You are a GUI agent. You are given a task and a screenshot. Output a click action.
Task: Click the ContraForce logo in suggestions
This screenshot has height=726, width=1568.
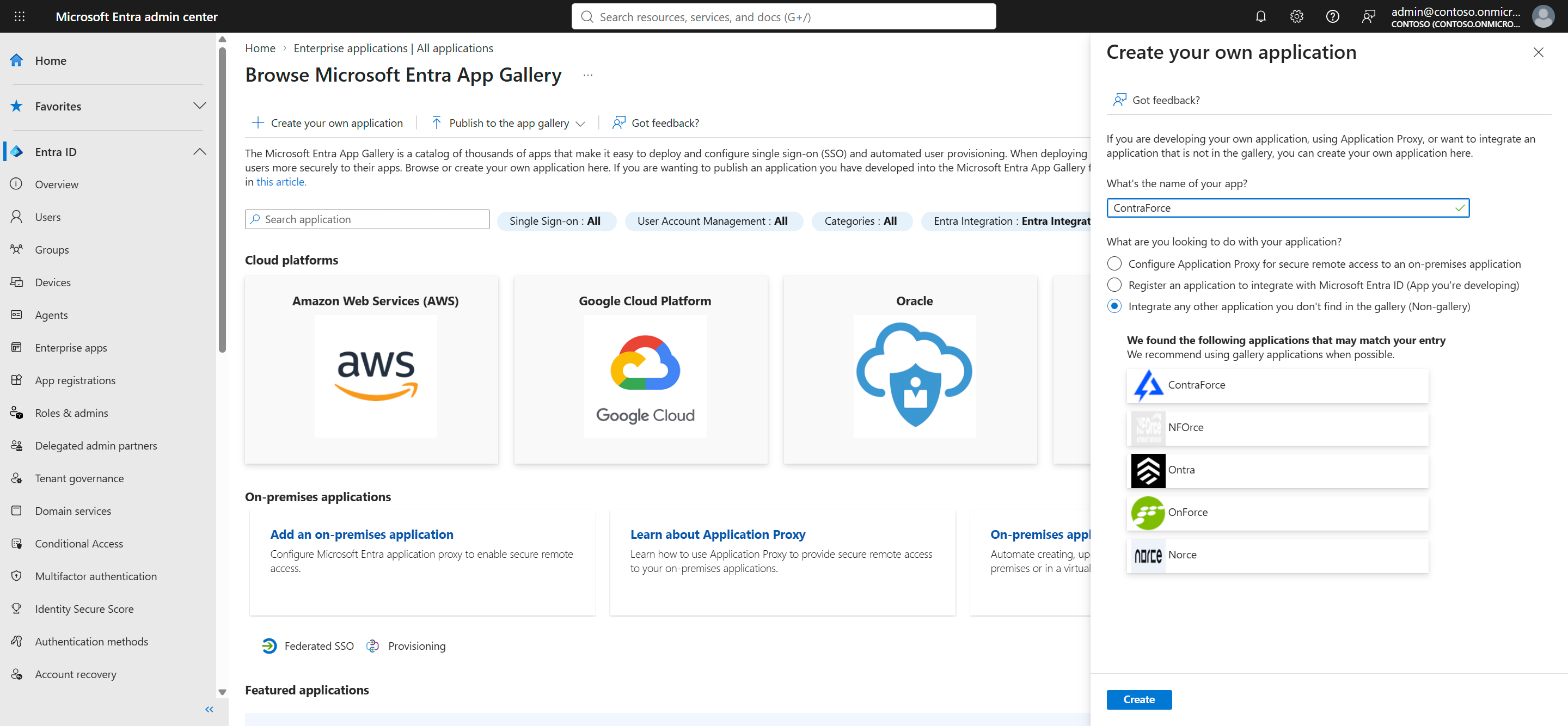(1148, 385)
